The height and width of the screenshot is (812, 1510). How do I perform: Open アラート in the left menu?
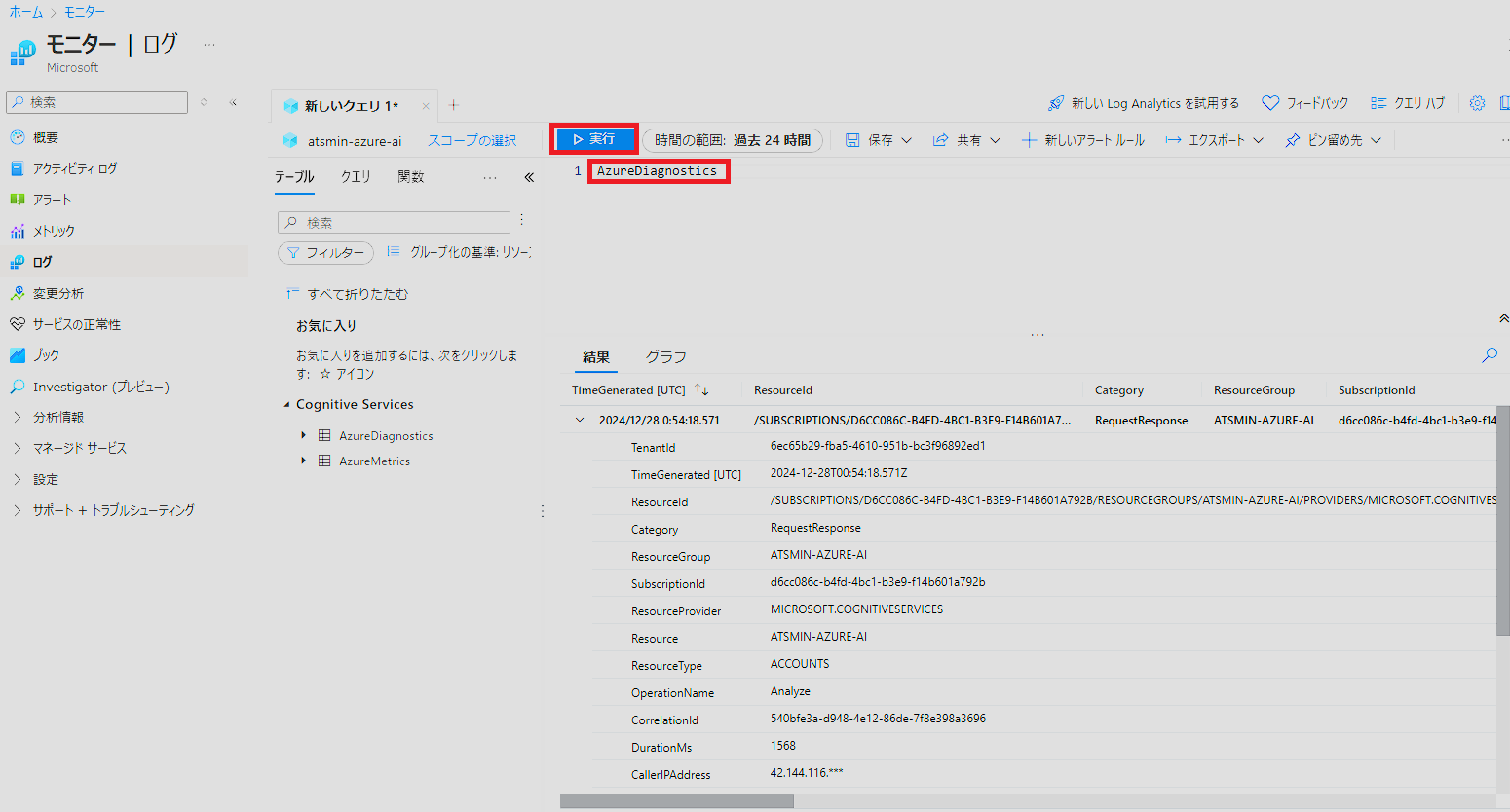click(52, 200)
